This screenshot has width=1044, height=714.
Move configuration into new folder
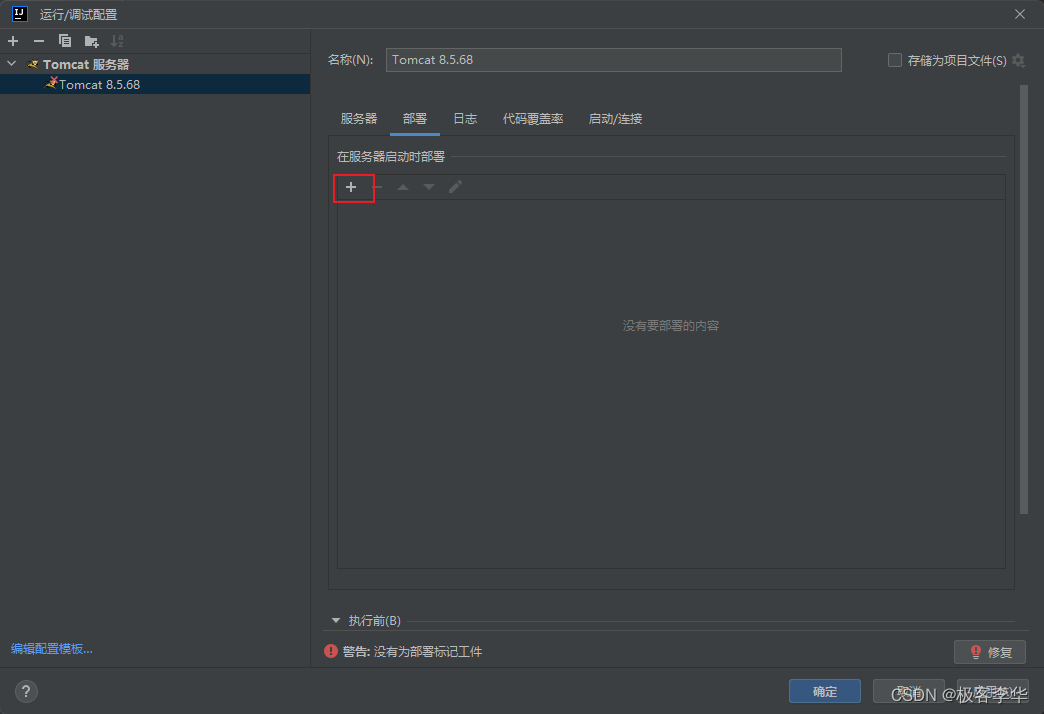92,41
